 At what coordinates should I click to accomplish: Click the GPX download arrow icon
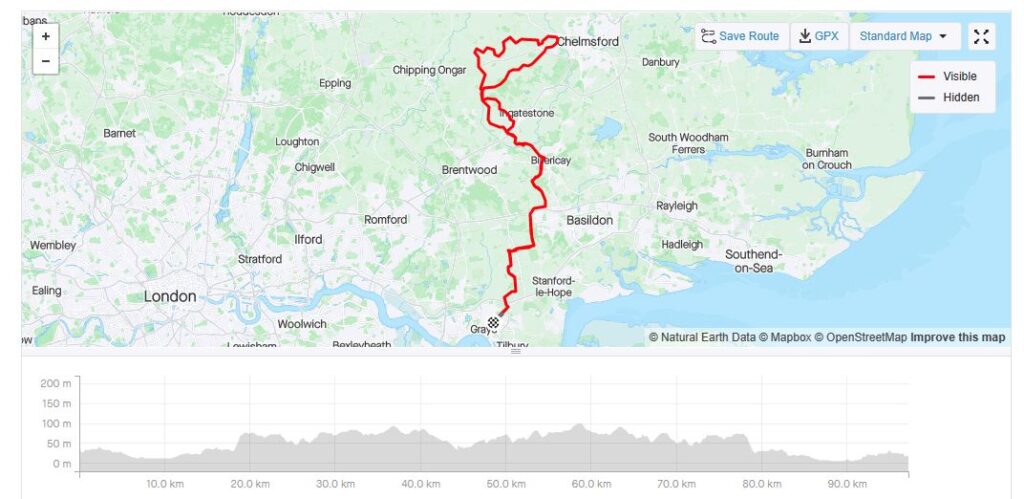(805, 36)
